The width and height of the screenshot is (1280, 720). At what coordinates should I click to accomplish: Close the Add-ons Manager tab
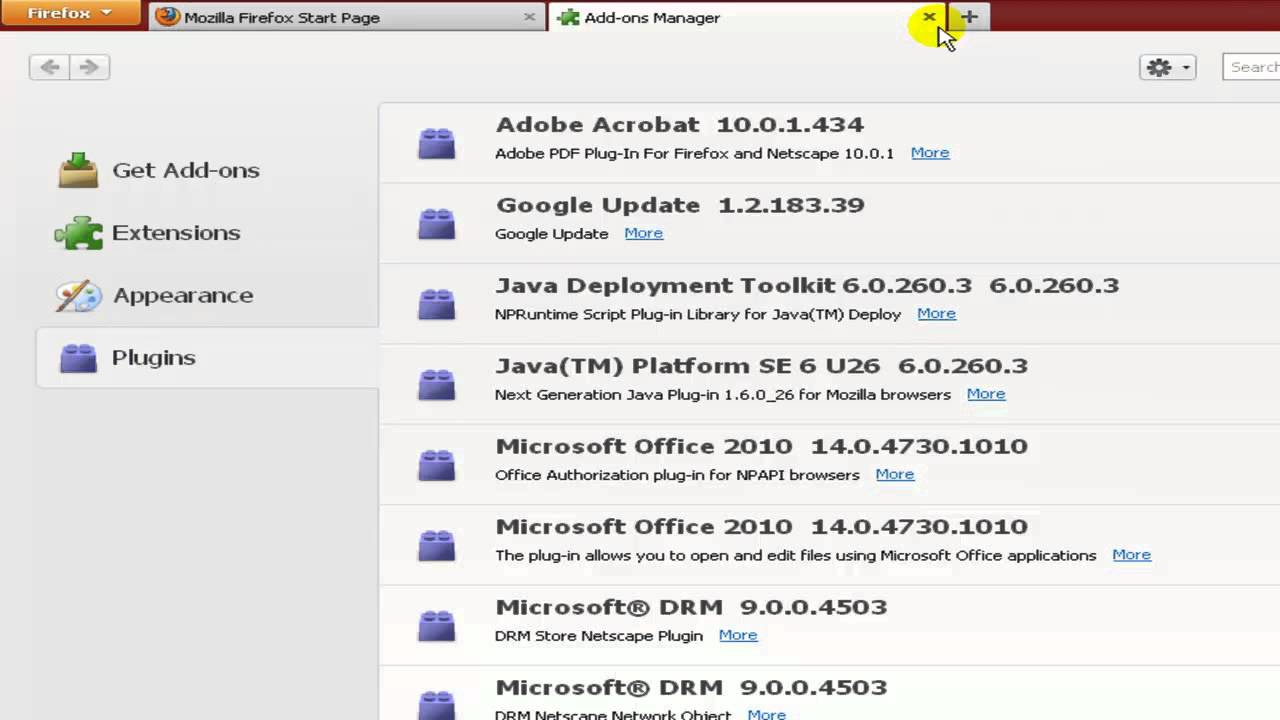pyautogui.click(x=929, y=17)
